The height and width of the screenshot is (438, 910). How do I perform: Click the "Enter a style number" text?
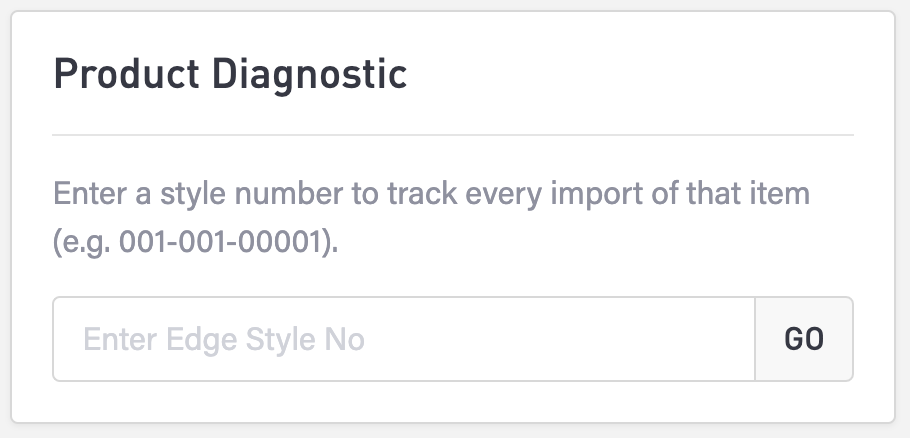190,192
